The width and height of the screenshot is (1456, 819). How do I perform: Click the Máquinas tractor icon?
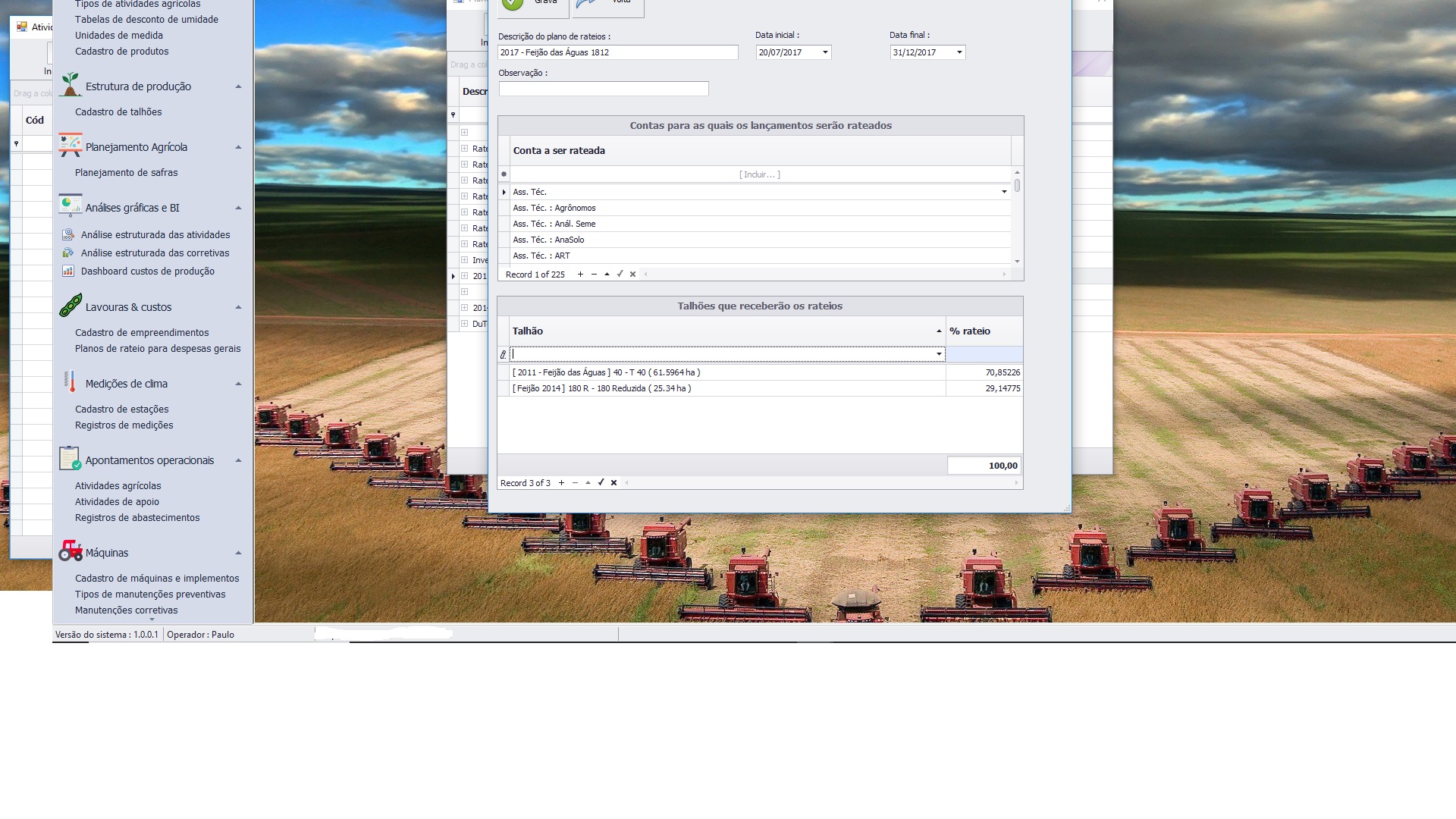click(71, 551)
